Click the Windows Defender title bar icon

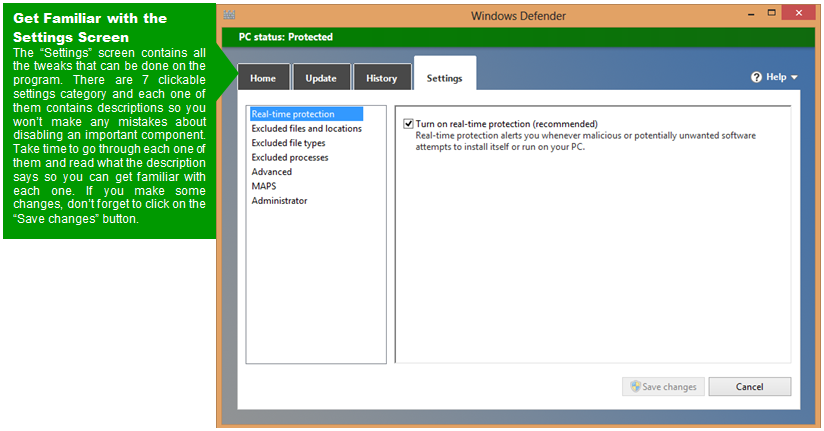[x=230, y=15]
